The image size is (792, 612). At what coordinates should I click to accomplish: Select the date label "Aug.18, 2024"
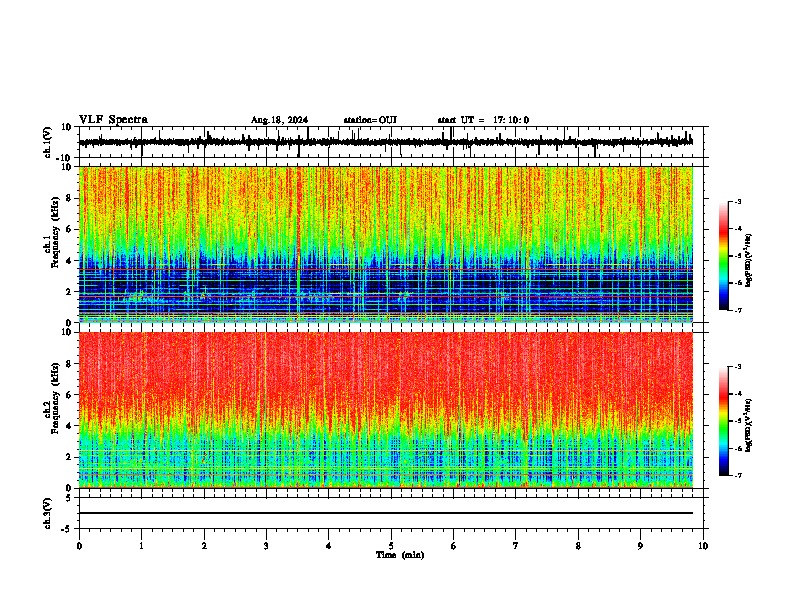279,120
